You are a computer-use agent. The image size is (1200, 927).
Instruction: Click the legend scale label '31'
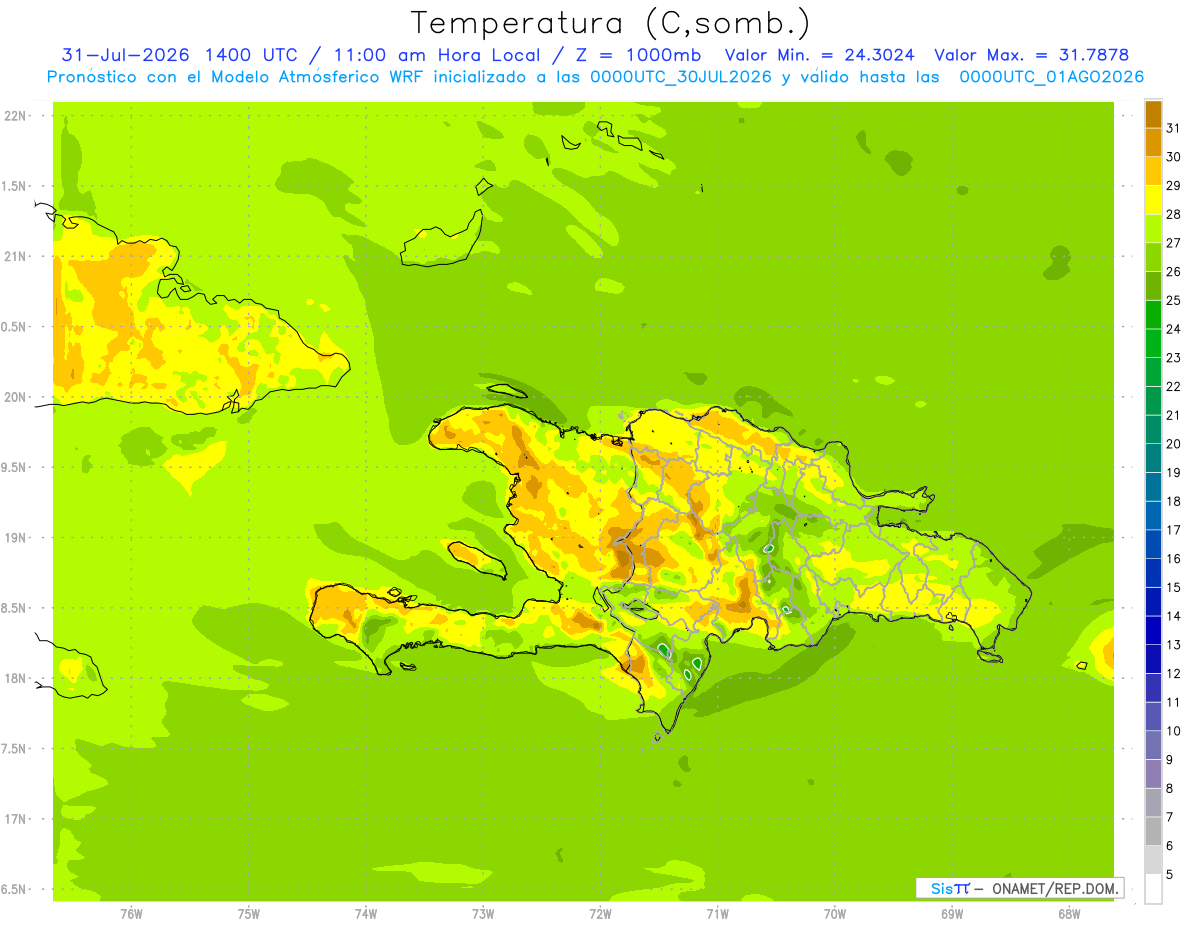1173,128
